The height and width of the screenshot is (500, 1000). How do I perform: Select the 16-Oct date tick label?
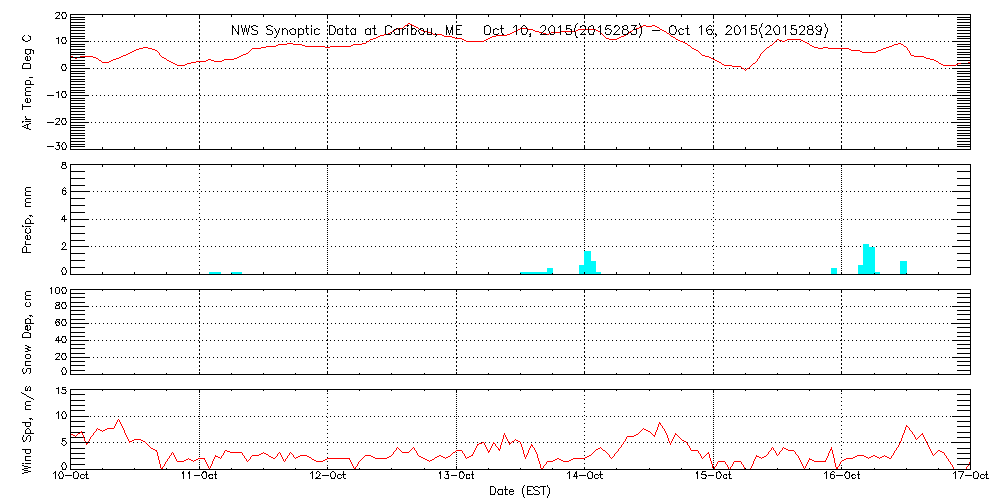[842, 477]
